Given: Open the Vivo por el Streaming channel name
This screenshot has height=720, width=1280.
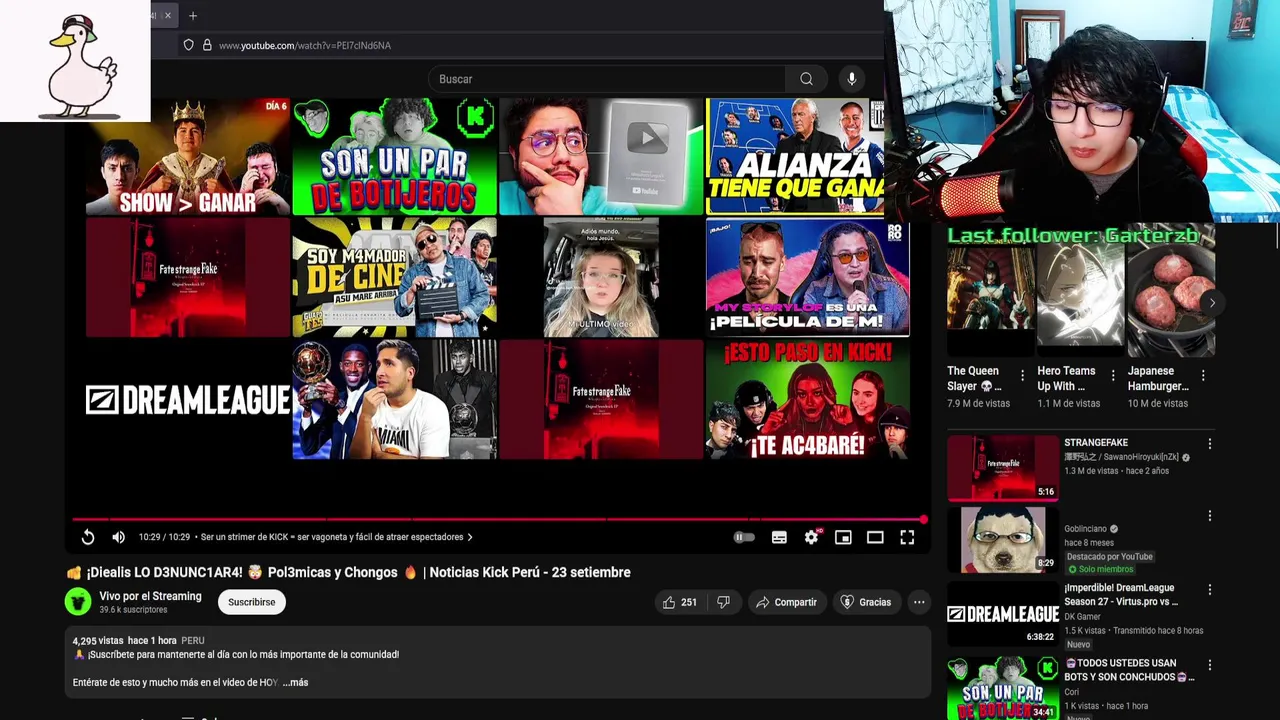Looking at the screenshot, I should (150, 596).
